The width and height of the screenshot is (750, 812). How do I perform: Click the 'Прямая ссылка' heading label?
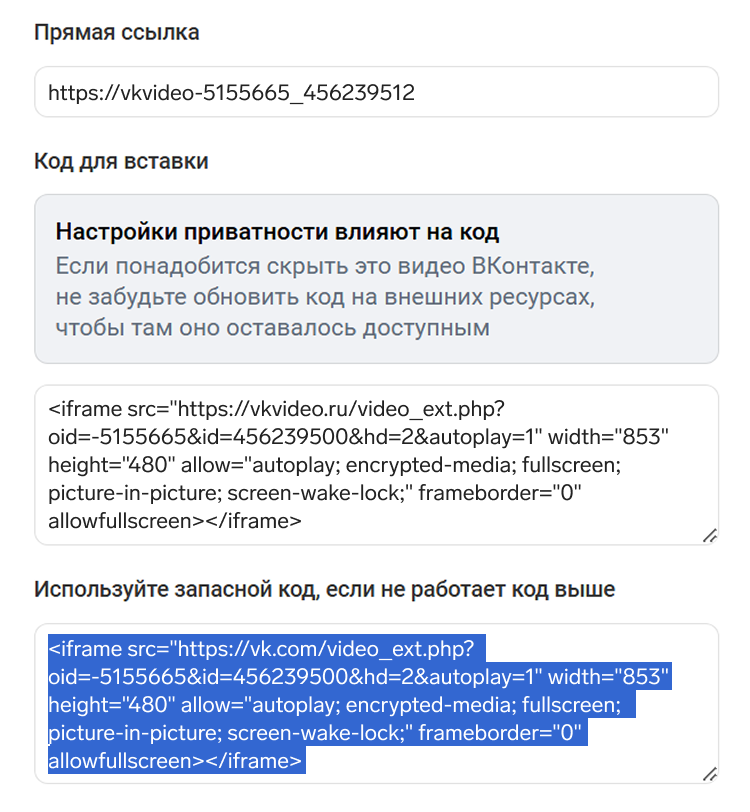(117, 32)
